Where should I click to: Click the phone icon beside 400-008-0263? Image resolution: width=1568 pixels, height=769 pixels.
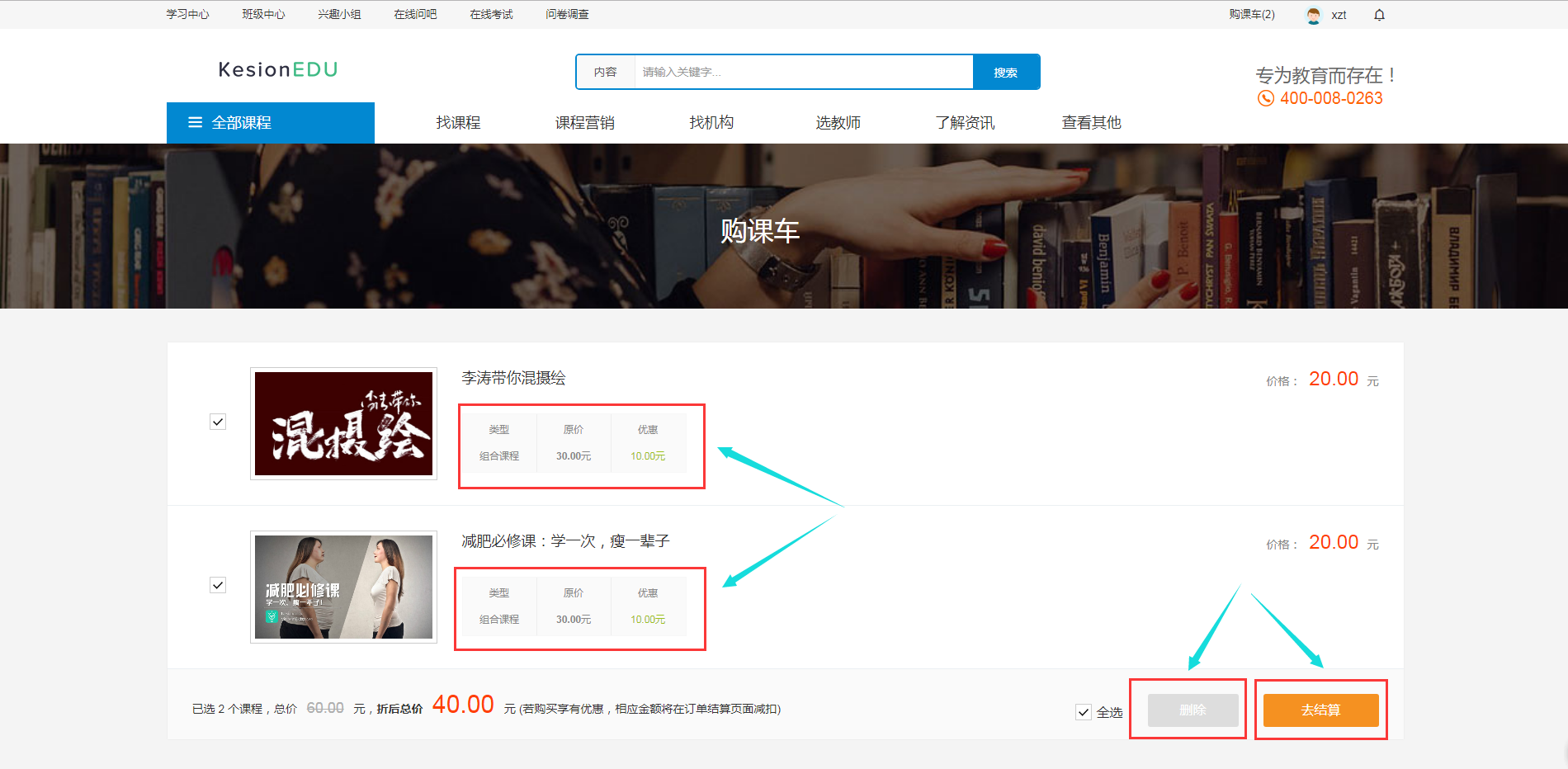pyautogui.click(x=1265, y=98)
